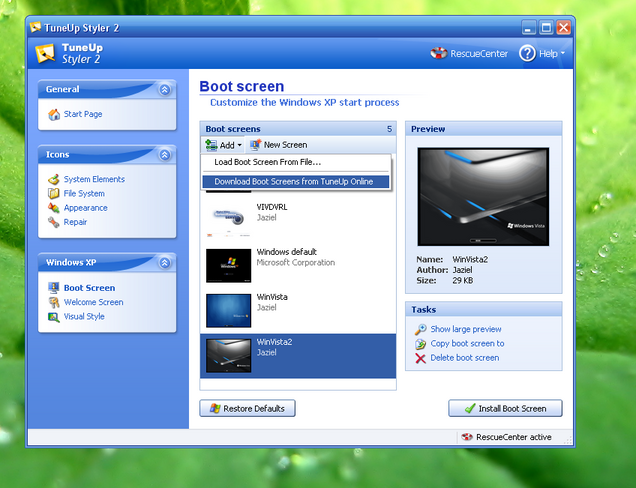This screenshot has height=488, width=636.
Task: Select the VIVDVRL boot screen thumbnail
Action: [228, 221]
